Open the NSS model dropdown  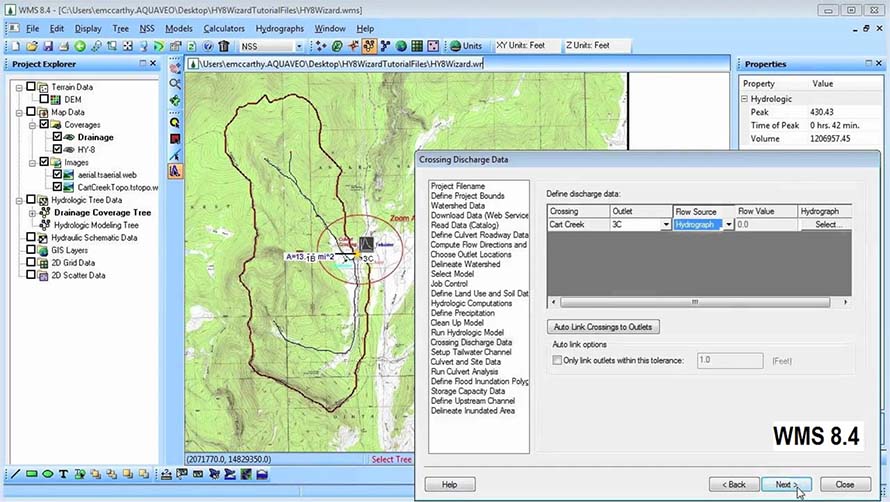pos(298,46)
